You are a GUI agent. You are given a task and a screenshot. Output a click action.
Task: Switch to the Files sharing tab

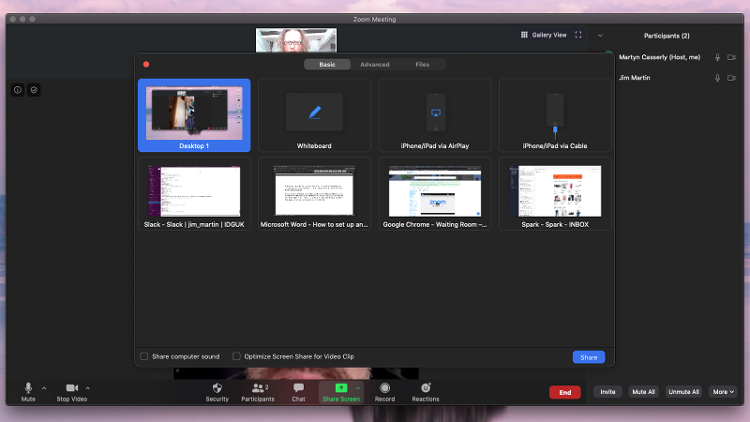pyautogui.click(x=422, y=65)
